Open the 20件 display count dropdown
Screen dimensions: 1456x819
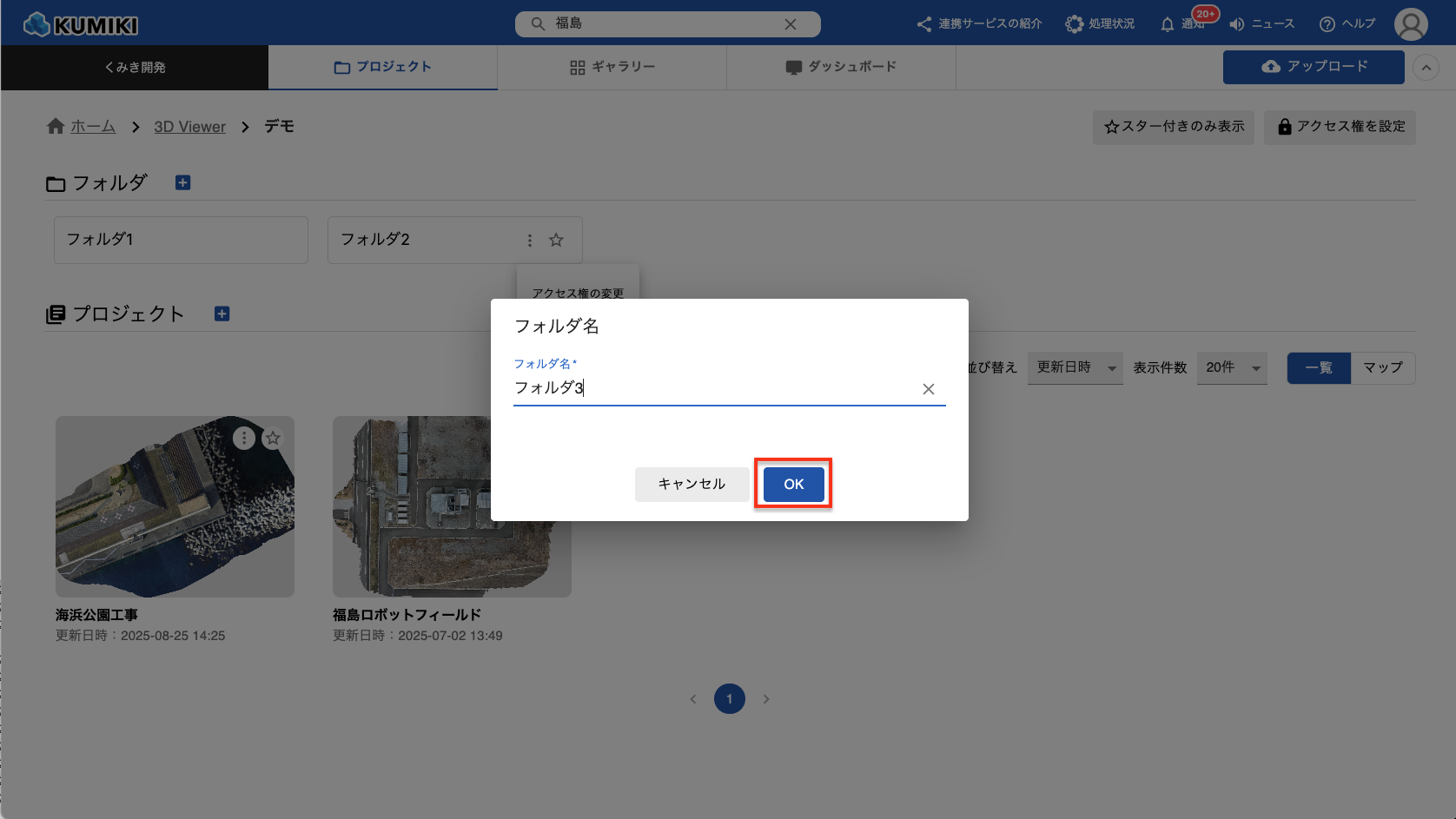click(1231, 368)
